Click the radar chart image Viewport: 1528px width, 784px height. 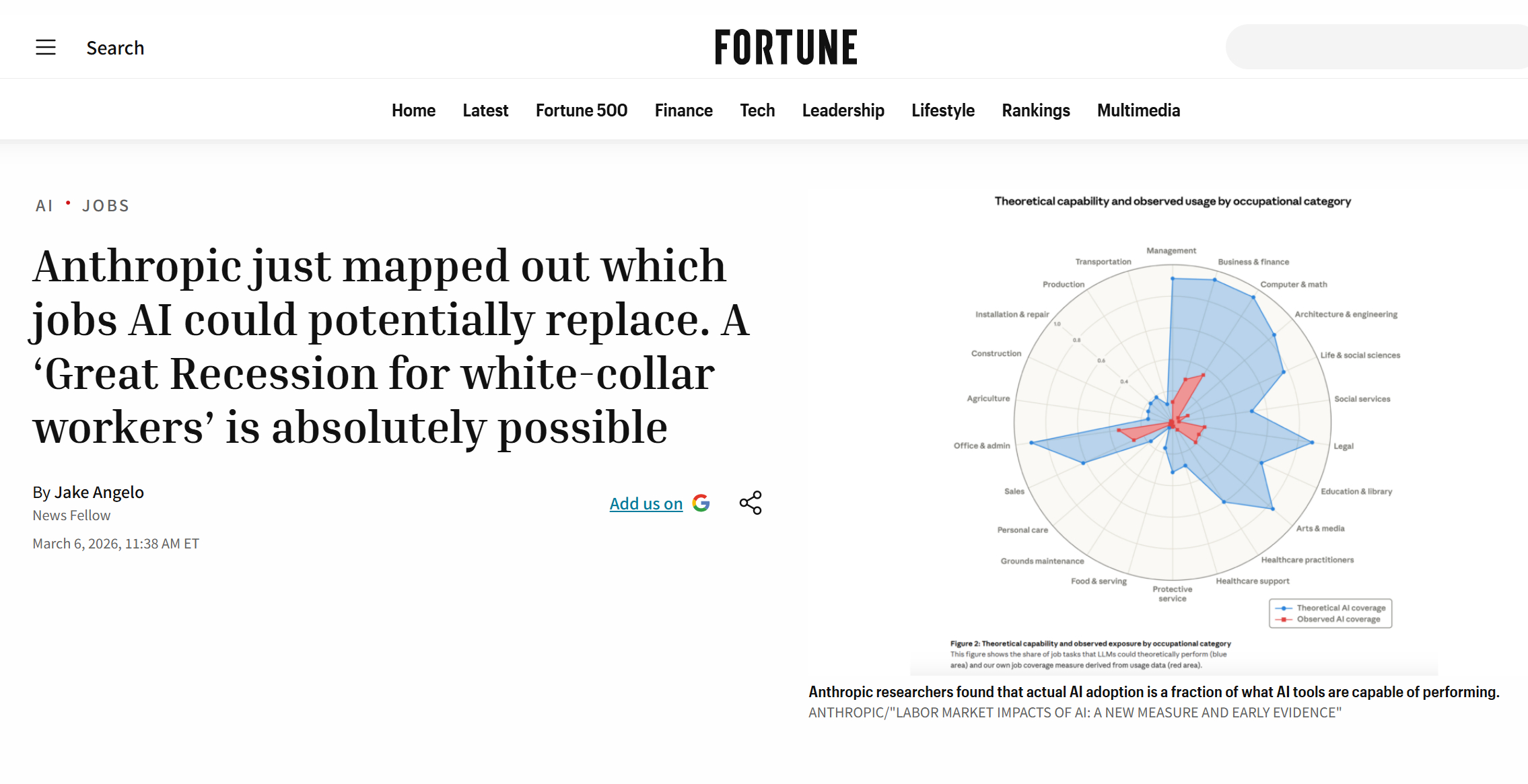coord(1173,424)
